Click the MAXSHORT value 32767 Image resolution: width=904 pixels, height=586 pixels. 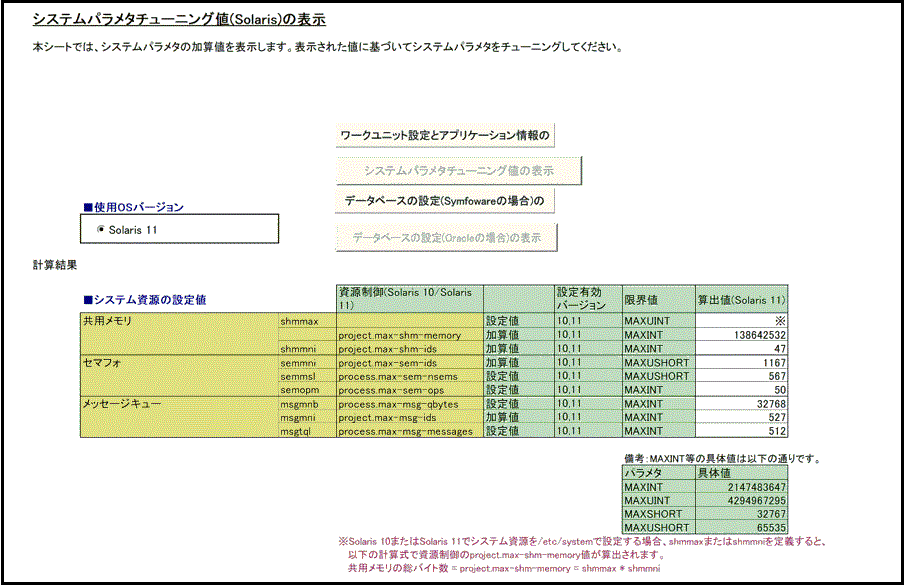pos(741,514)
